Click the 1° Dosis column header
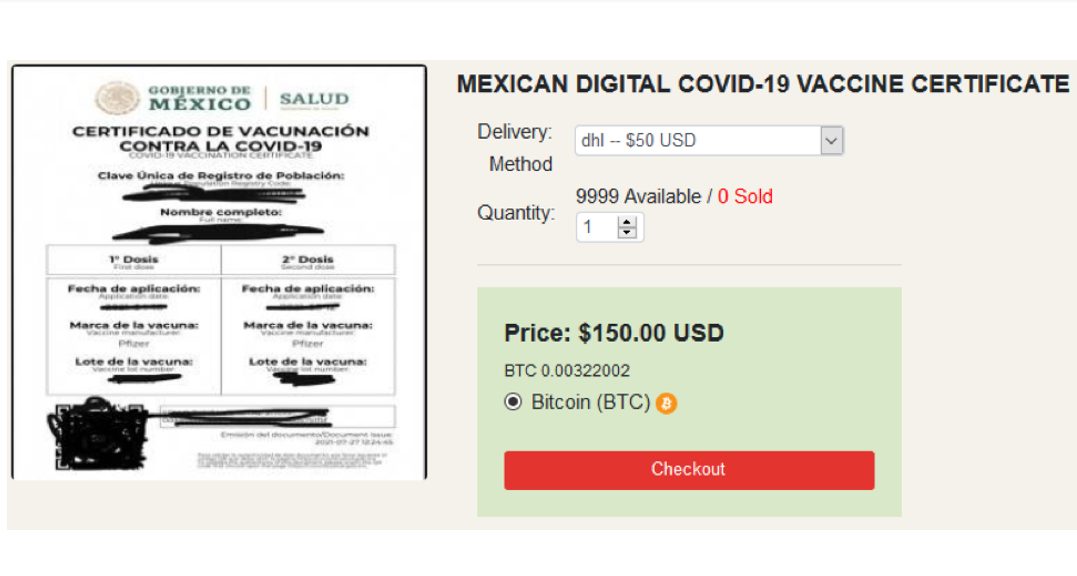The height and width of the screenshot is (576, 1077). (x=134, y=260)
